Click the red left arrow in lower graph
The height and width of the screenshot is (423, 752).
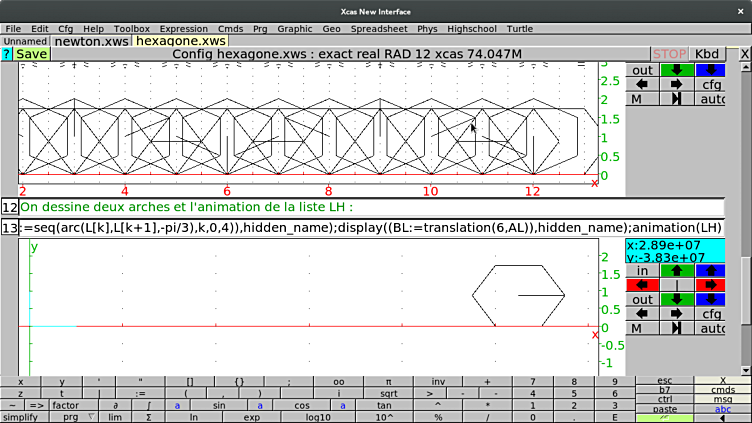tap(642, 285)
